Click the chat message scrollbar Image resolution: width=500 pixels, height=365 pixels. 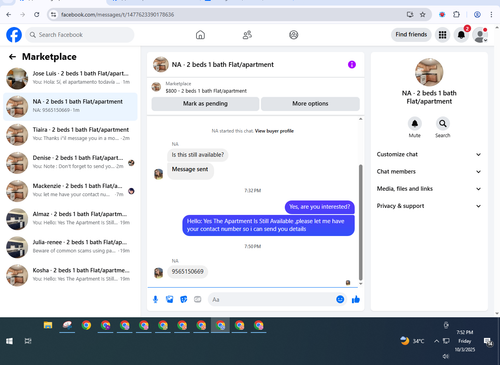click(x=360, y=222)
